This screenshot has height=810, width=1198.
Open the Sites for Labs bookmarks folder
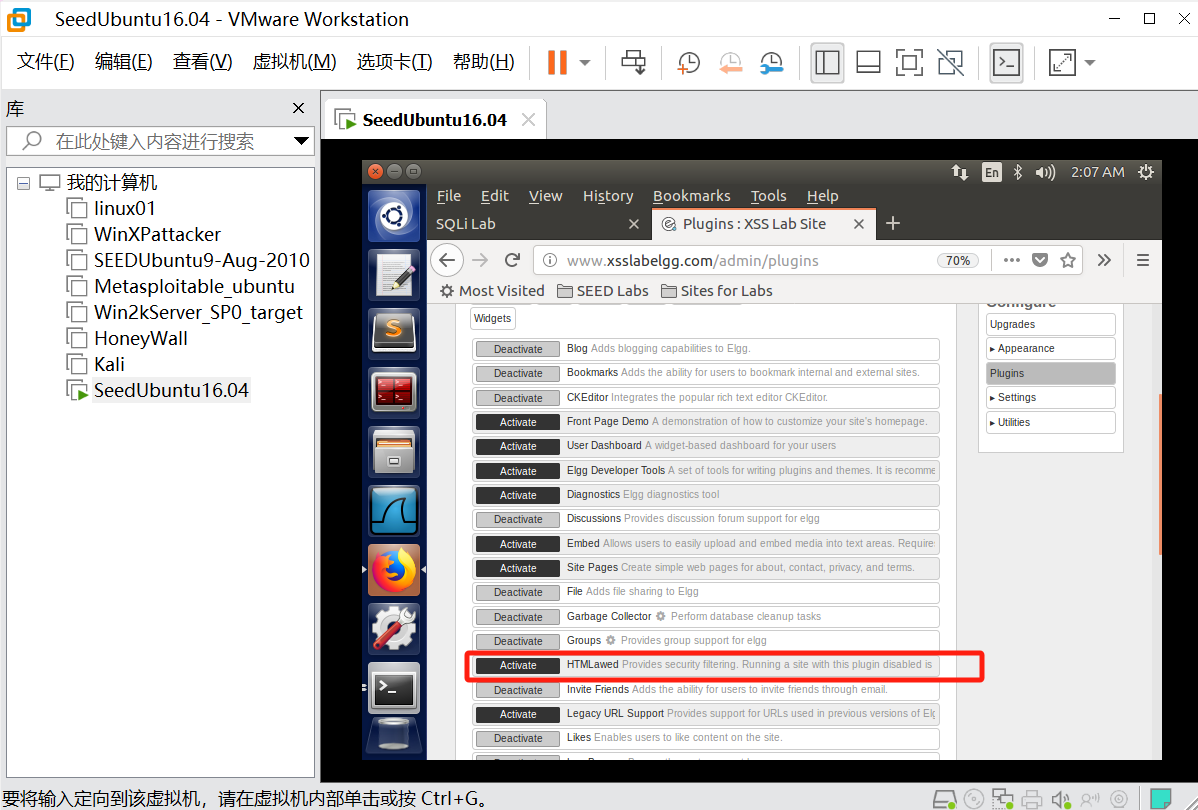[x=717, y=291]
